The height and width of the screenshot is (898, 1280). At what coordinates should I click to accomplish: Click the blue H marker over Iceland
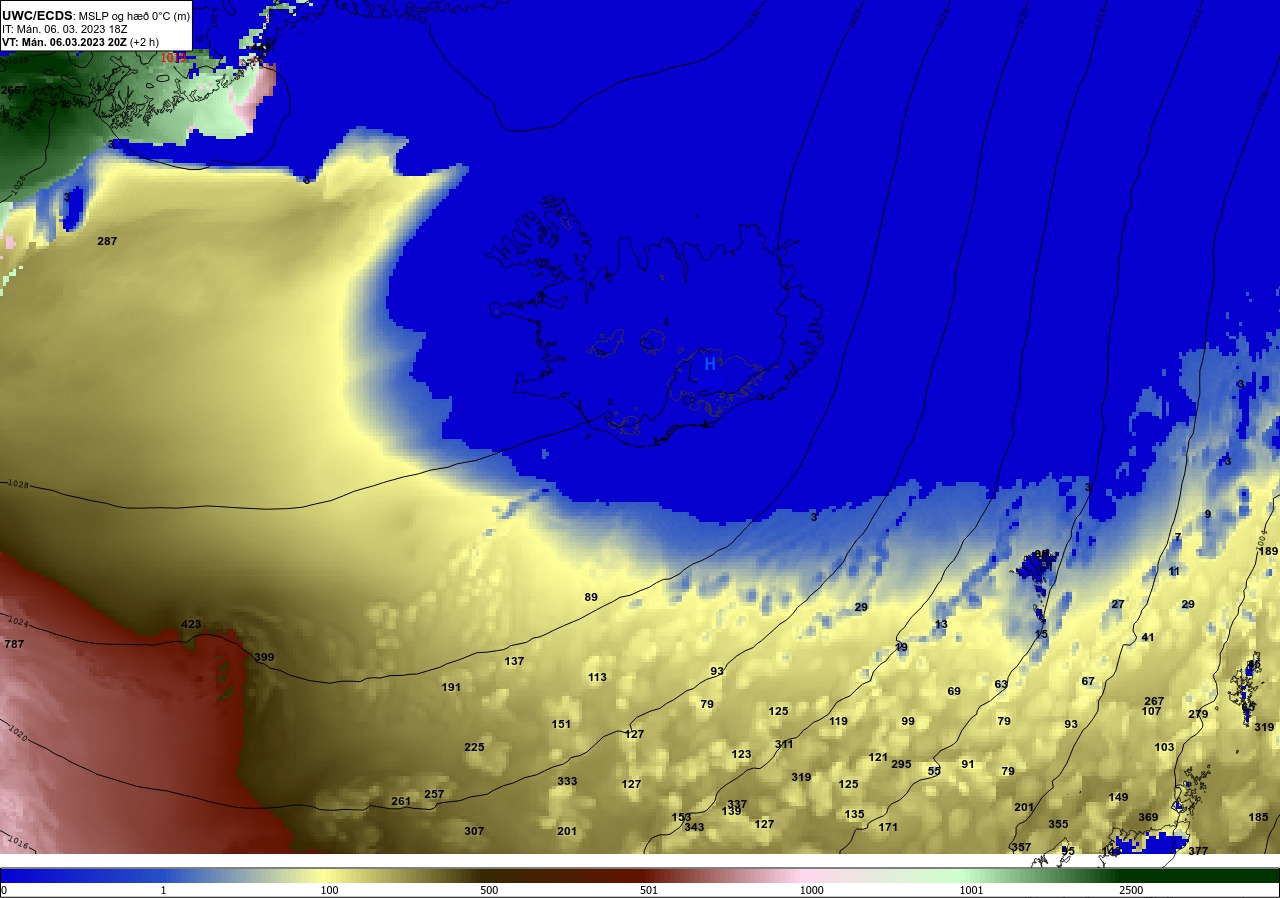(710, 364)
